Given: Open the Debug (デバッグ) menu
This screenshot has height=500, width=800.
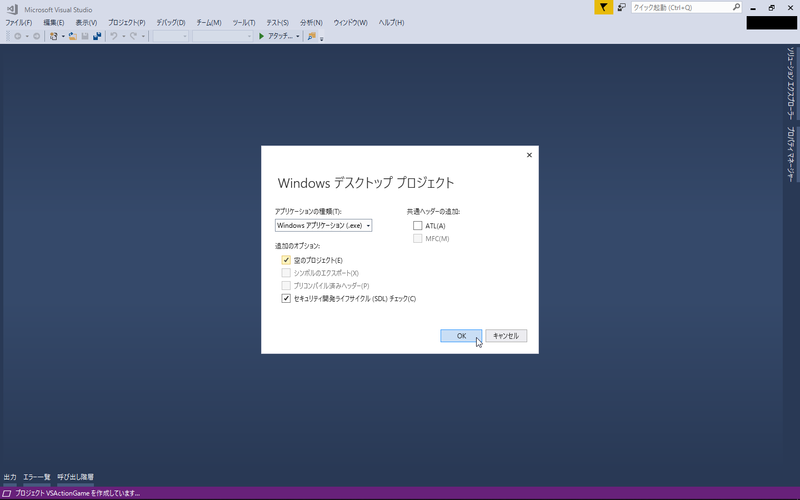Looking at the screenshot, I should click(170, 22).
